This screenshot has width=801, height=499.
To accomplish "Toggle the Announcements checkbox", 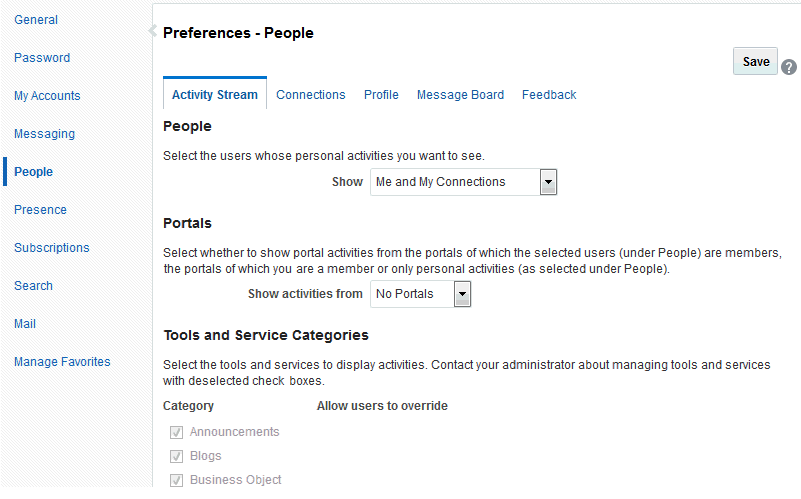I will coord(176,432).
